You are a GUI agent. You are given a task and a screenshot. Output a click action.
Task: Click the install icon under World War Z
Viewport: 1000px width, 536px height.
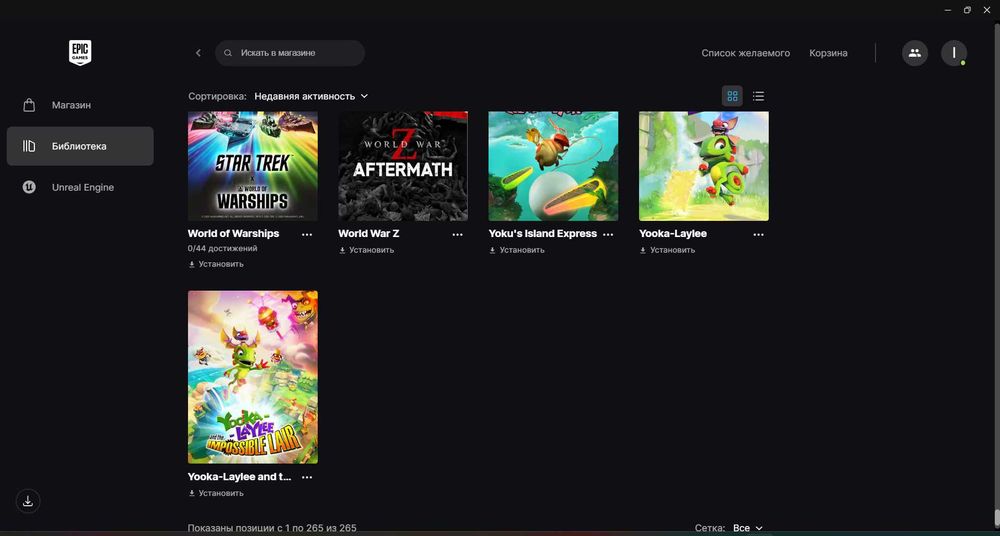(x=342, y=250)
